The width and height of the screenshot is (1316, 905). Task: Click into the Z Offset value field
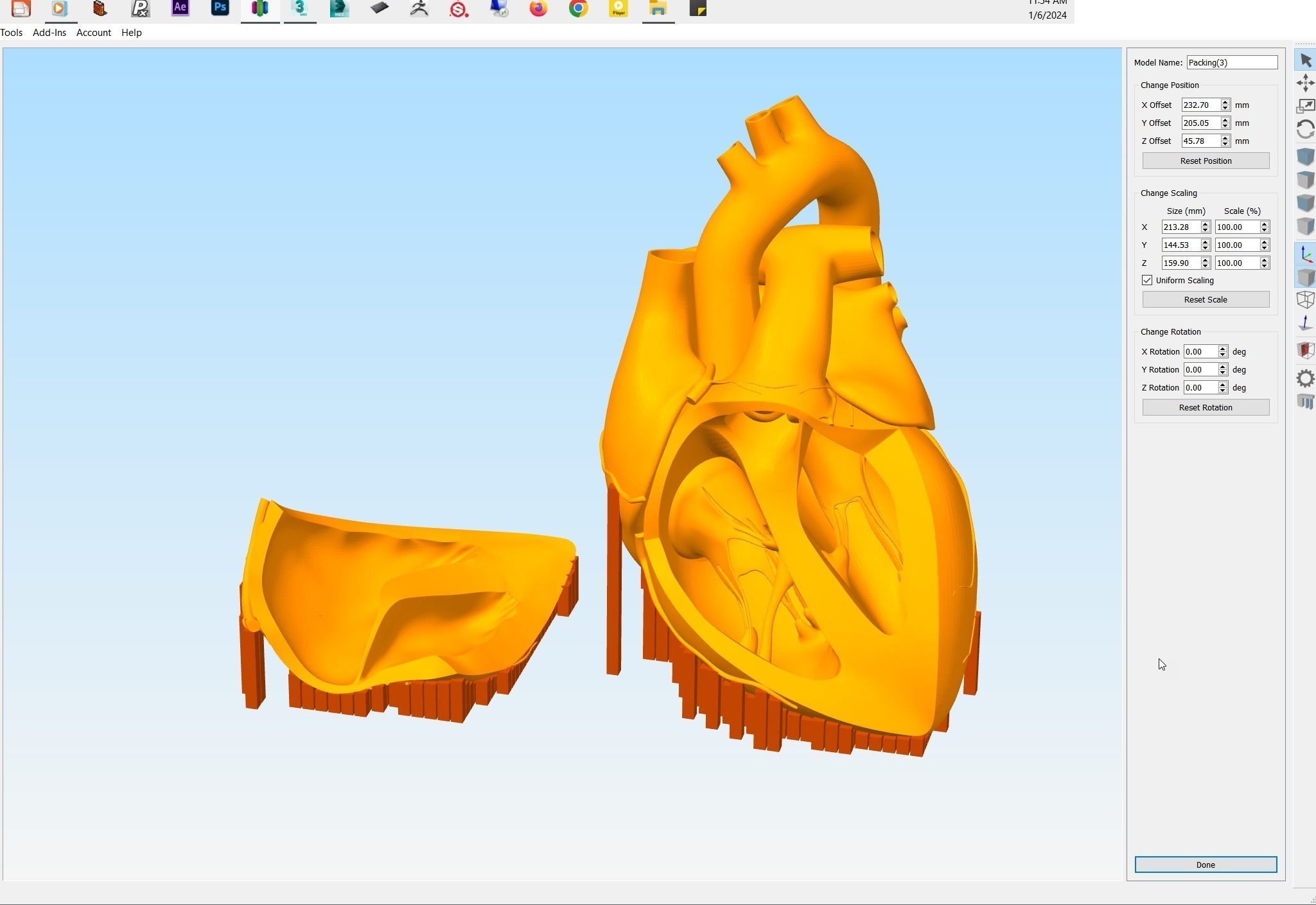tap(1201, 141)
